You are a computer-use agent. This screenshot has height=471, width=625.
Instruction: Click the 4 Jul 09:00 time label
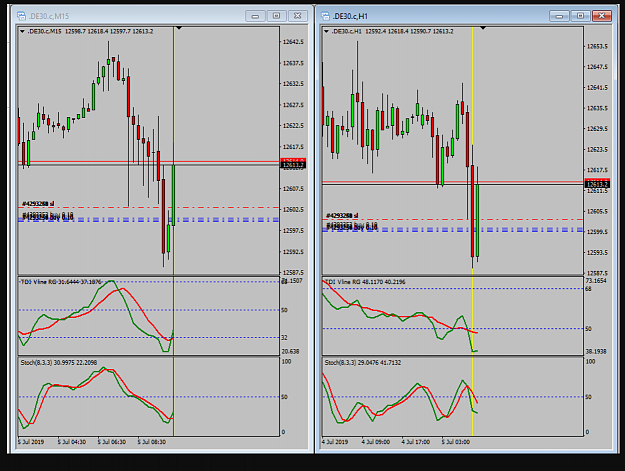375,442
